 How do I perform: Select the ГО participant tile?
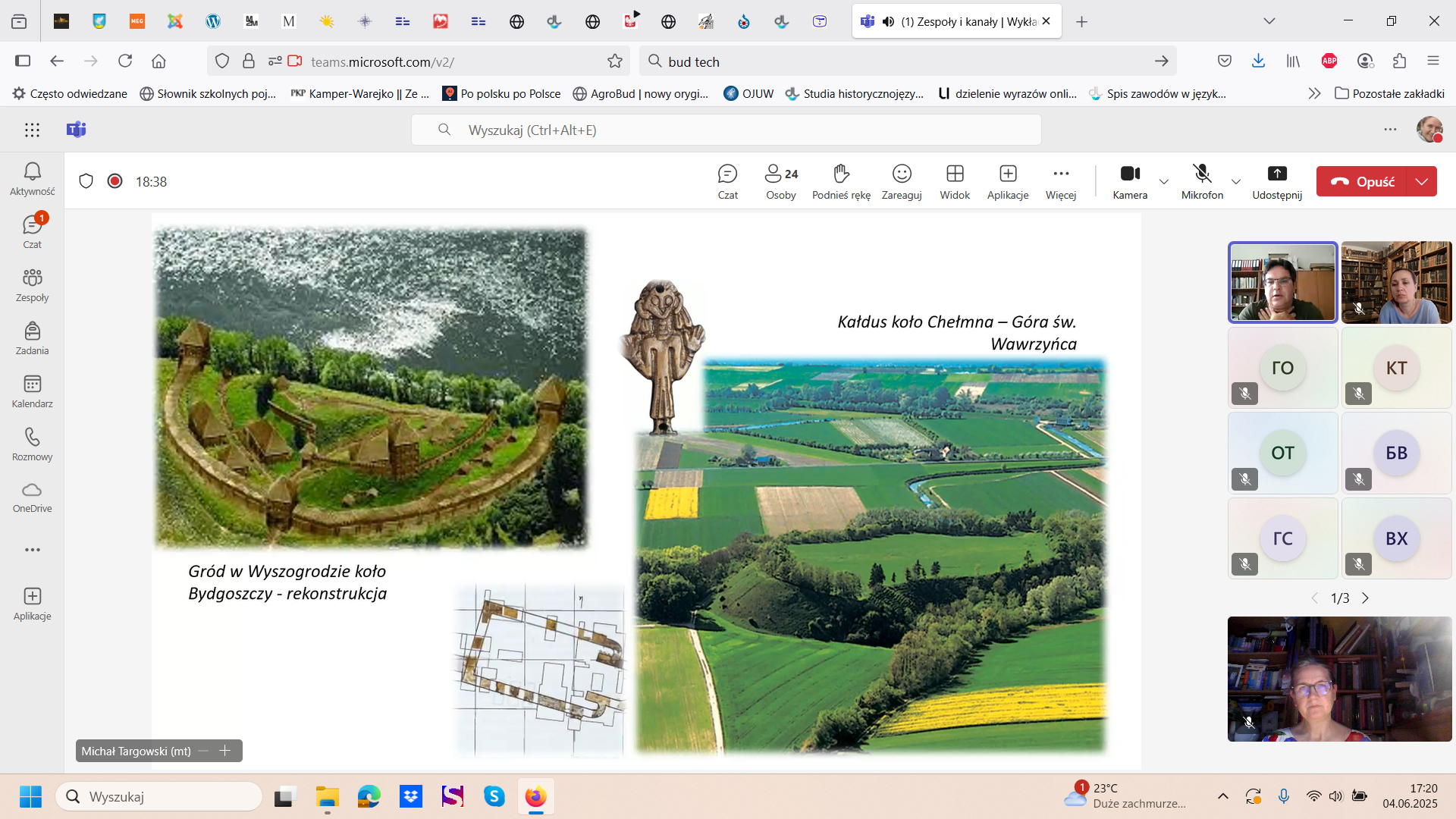click(x=1282, y=368)
